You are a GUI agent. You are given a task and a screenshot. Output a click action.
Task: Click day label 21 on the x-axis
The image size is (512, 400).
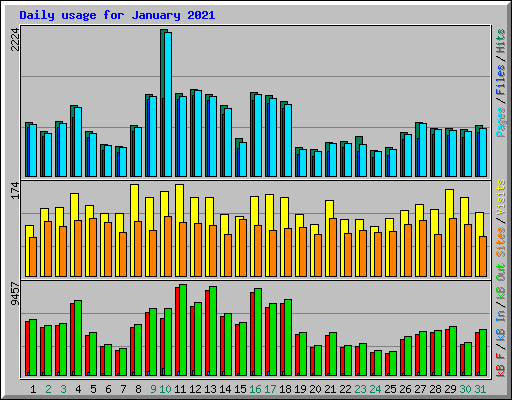[x=330, y=389]
